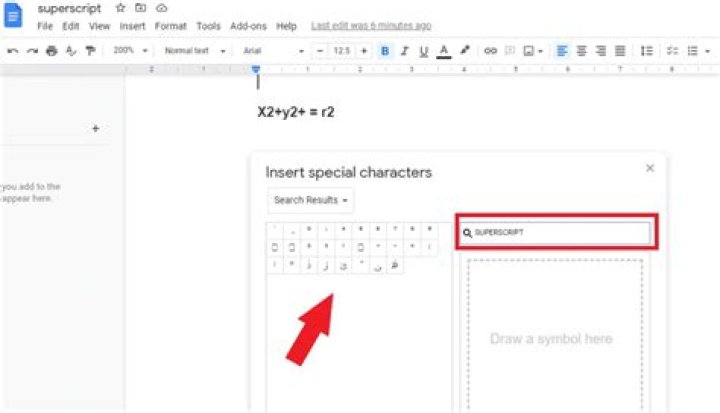Toggle underline formatting
The height and width of the screenshot is (413, 720).
(423, 51)
